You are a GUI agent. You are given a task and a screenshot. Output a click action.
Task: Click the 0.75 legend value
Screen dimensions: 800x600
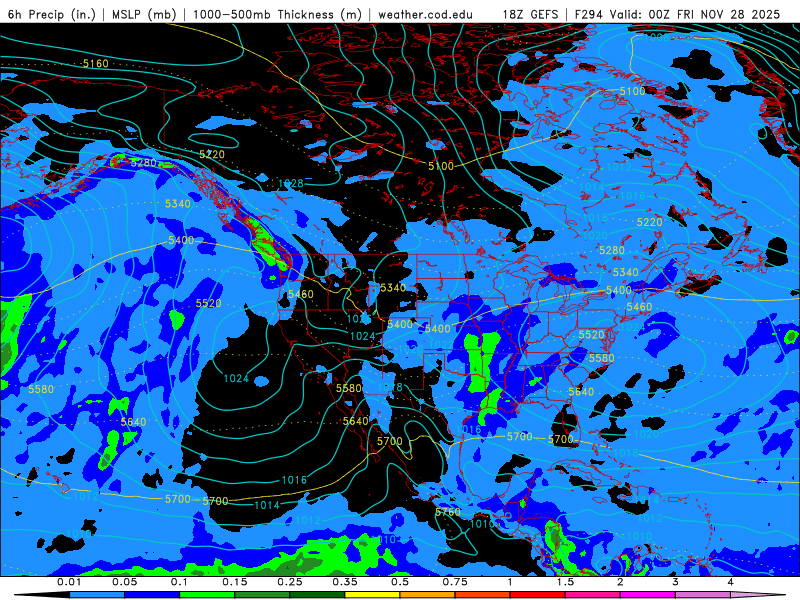(x=455, y=582)
